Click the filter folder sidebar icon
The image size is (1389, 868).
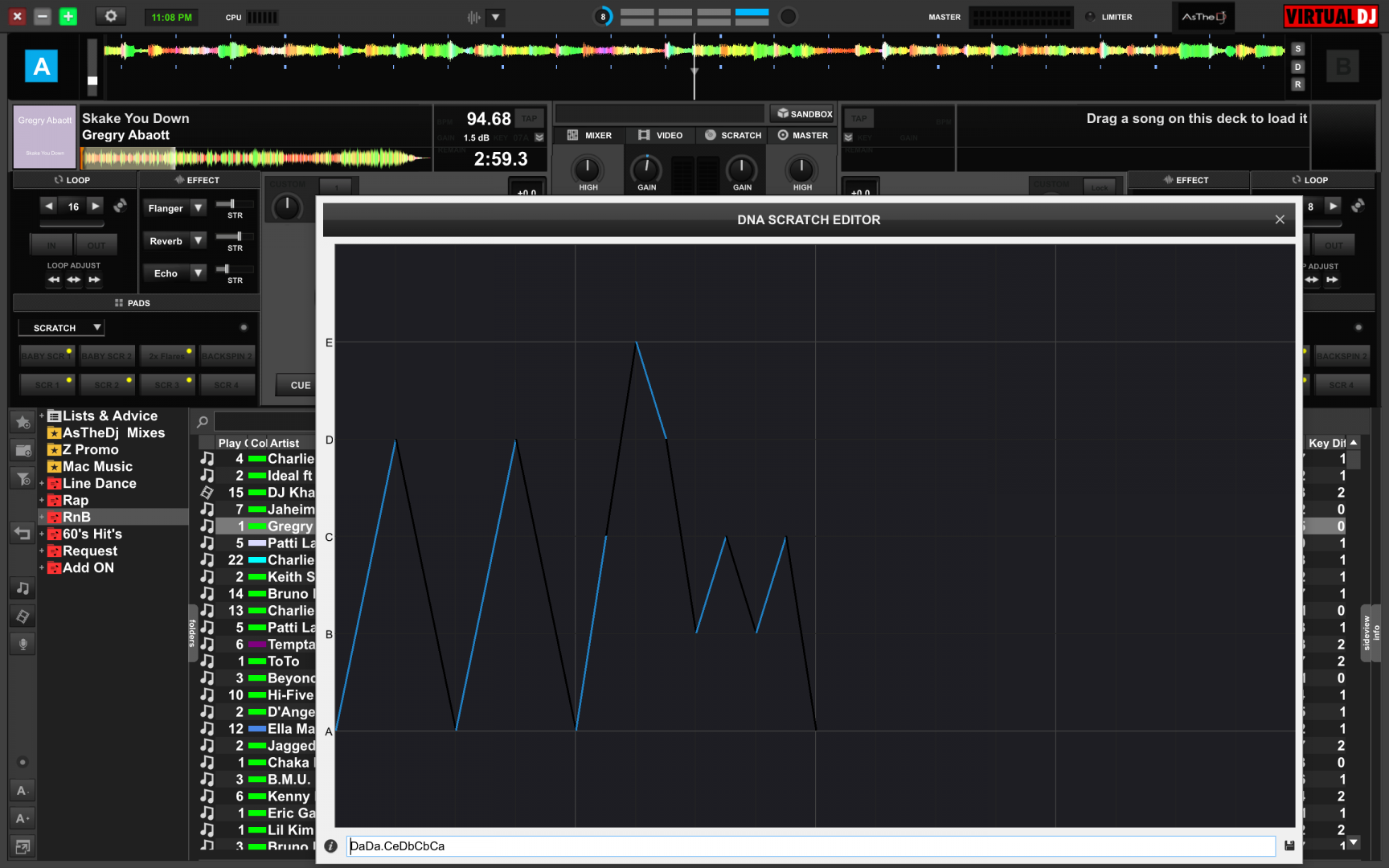click(x=23, y=479)
